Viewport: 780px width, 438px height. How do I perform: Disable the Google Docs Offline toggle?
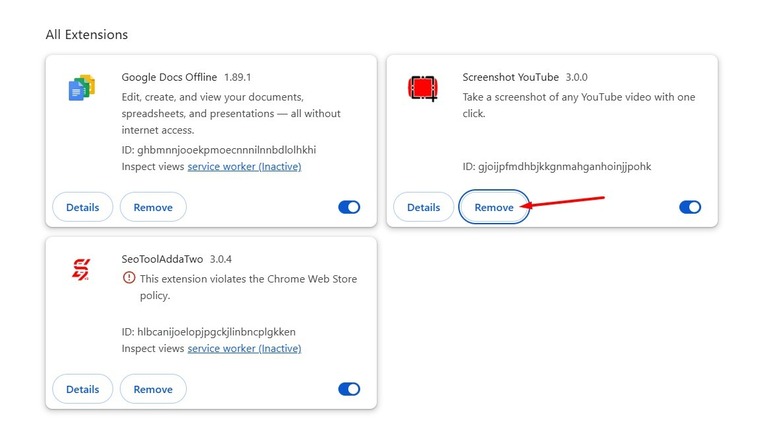coord(349,207)
